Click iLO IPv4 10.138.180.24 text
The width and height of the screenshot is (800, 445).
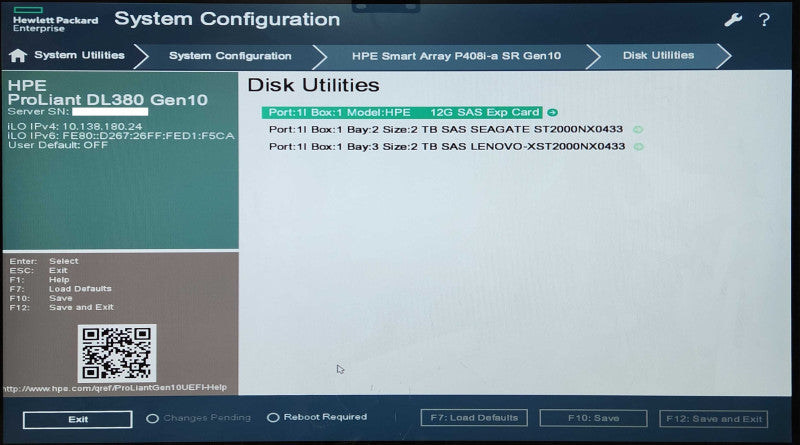[x=75, y=127]
